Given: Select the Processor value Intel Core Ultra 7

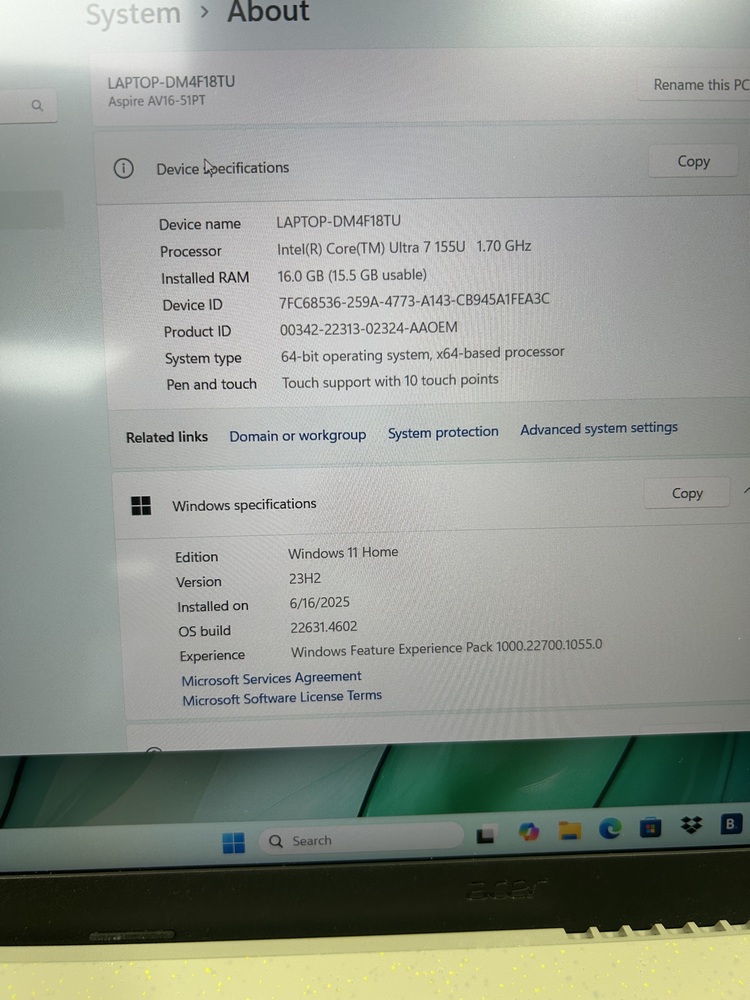Looking at the screenshot, I should [x=404, y=247].
